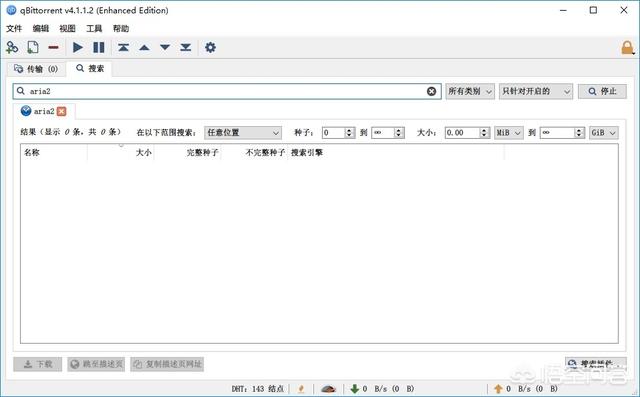Click the orange upload speed arrow
The height and width of the screenshot is (397, 640).
(498, 389)
